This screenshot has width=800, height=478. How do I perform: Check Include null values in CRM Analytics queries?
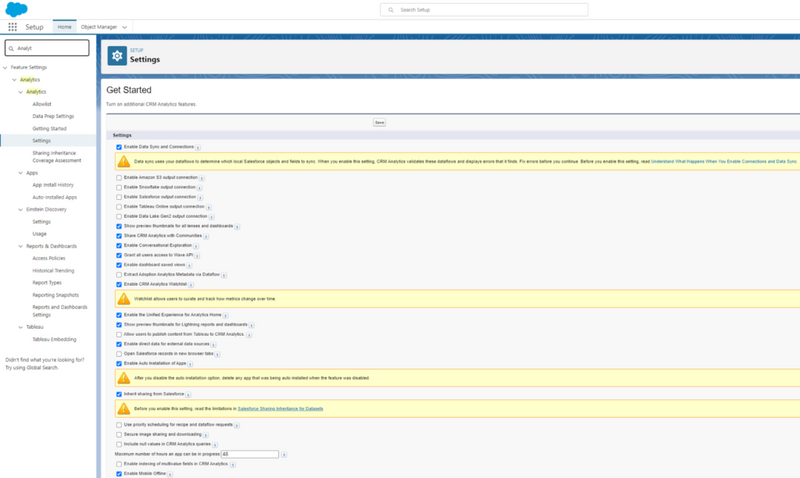click(119, 444)
